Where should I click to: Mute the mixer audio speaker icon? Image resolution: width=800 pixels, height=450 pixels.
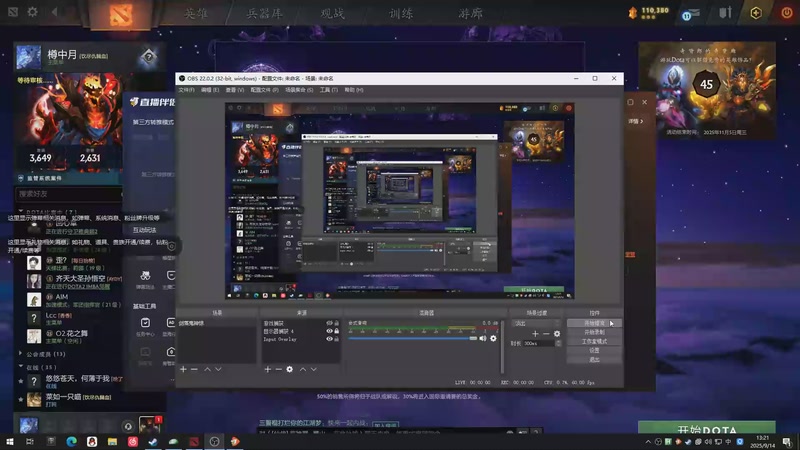(483, 338)
